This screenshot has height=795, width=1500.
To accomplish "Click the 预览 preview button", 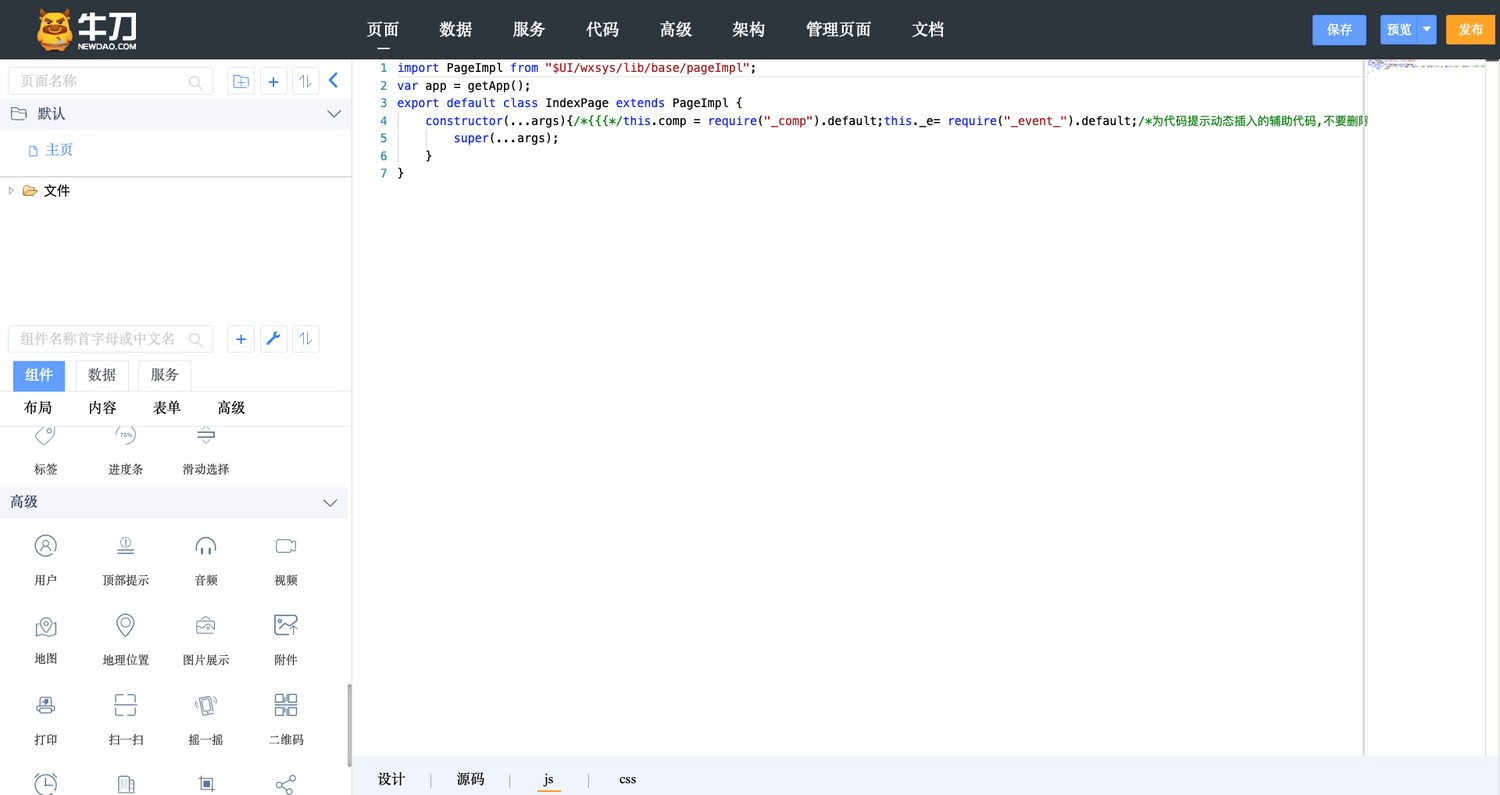I will pos(1399,30).
